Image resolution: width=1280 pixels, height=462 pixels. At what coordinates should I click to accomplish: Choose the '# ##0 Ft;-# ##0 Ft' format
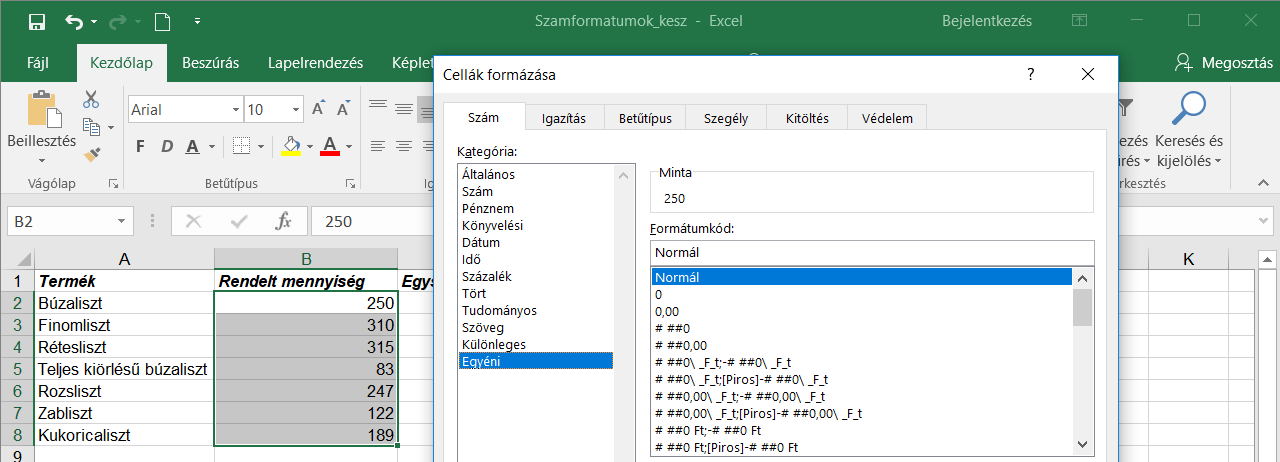862,430
